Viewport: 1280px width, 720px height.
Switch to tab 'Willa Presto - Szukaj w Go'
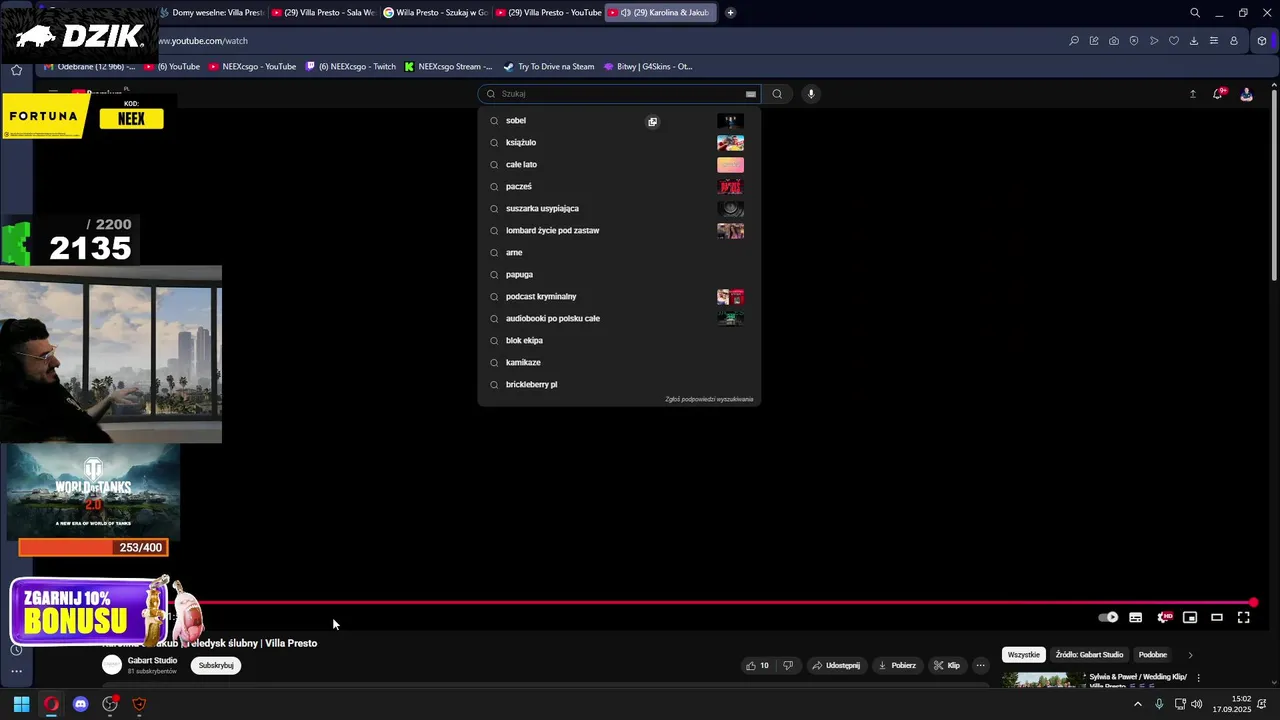tap(436, 13)
